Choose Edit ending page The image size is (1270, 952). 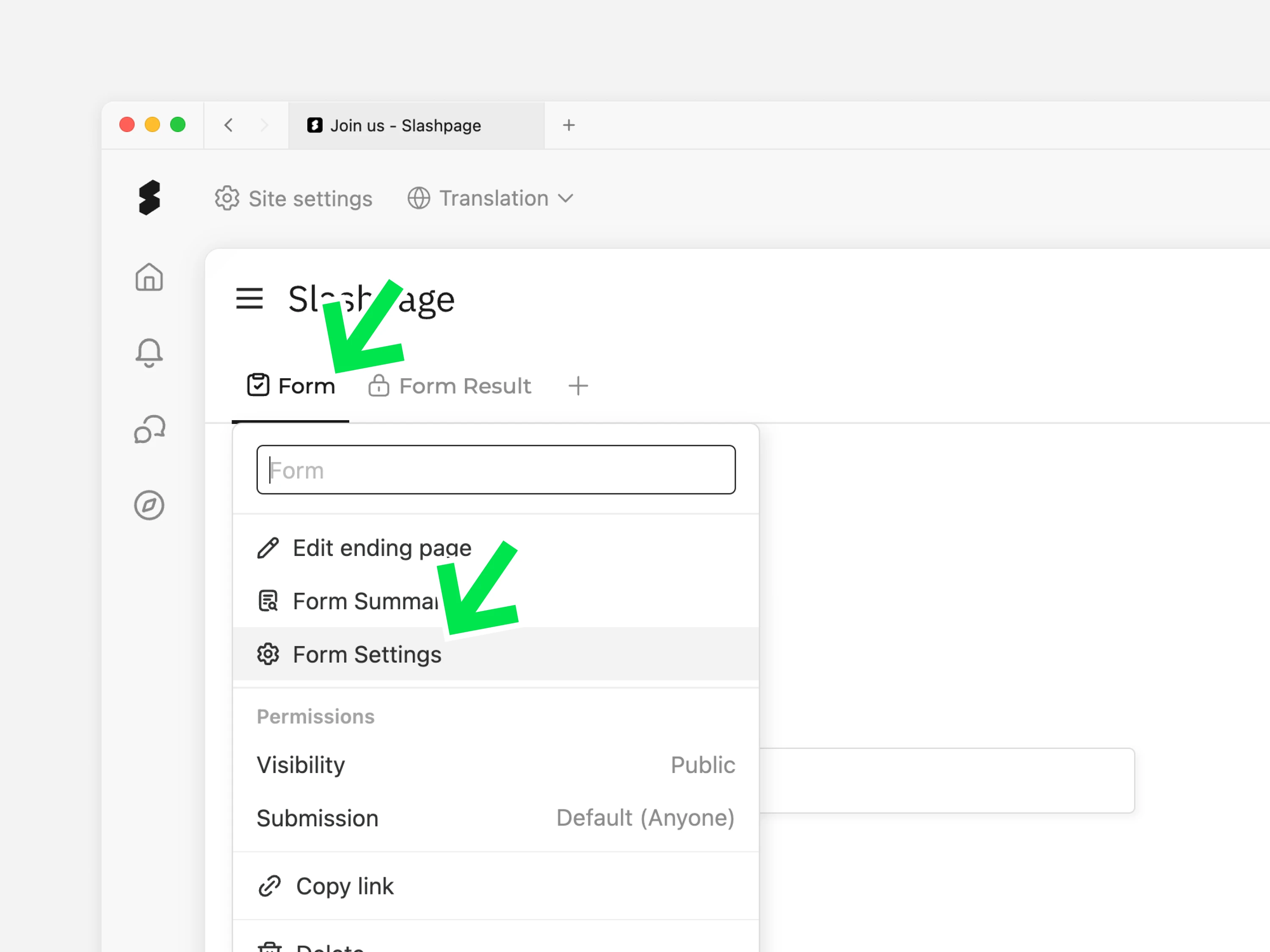496,548
